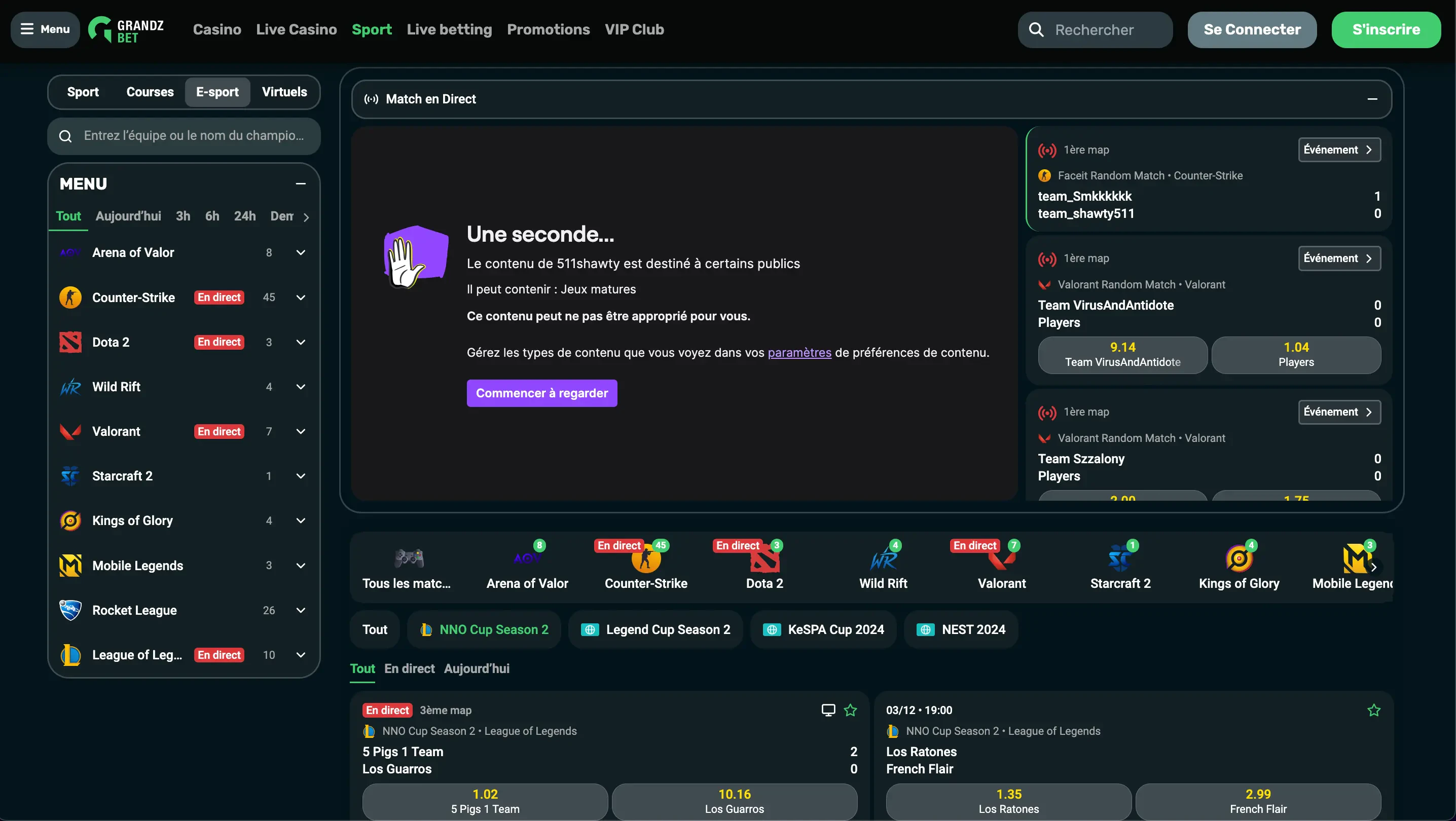
Task: Select Tous les matchs gamepad icon
Action: click(409, 558)
